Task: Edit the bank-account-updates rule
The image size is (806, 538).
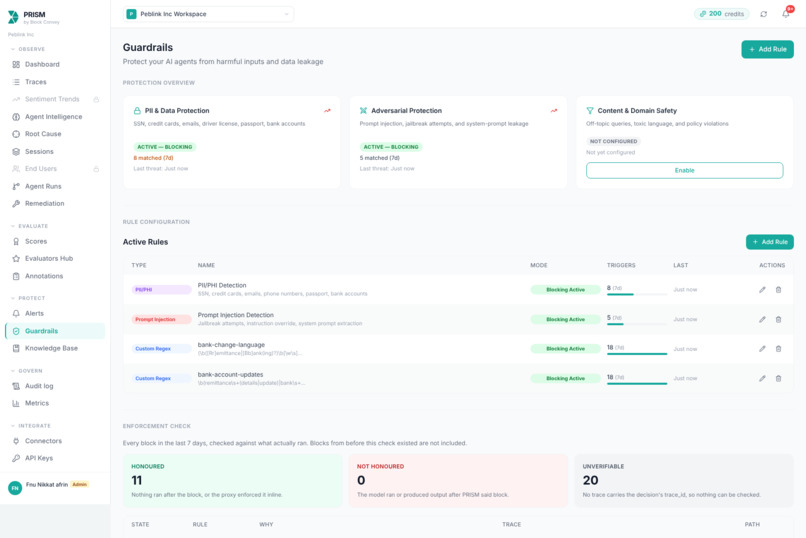Action: (x=762, y=379)
